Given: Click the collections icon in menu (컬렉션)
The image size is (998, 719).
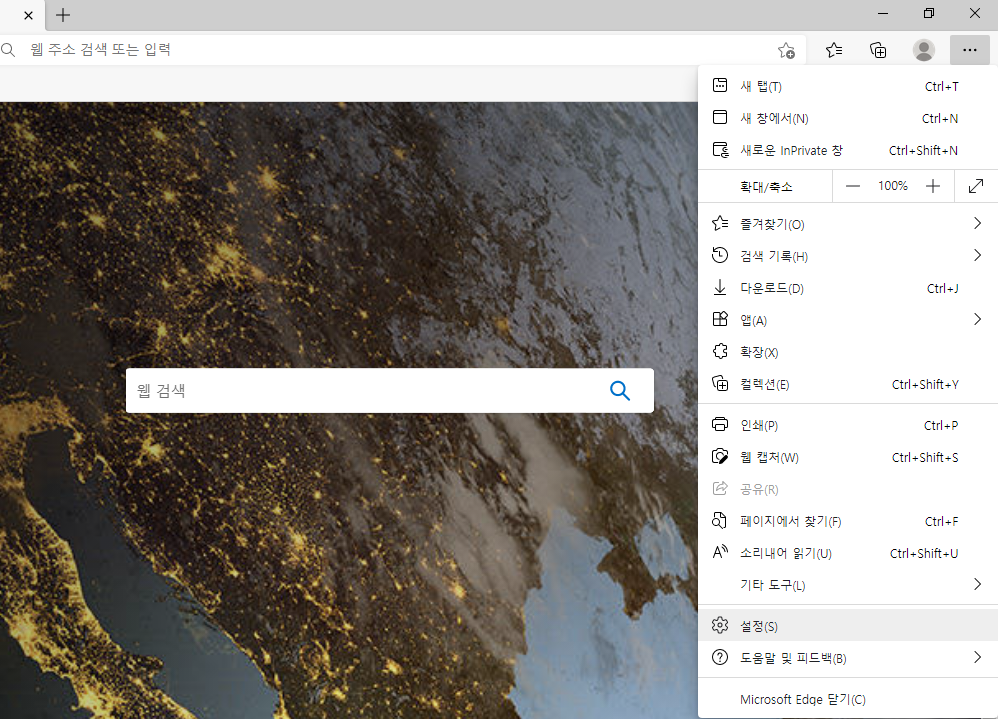Looking at the screenshot, I should coord(720,383).
